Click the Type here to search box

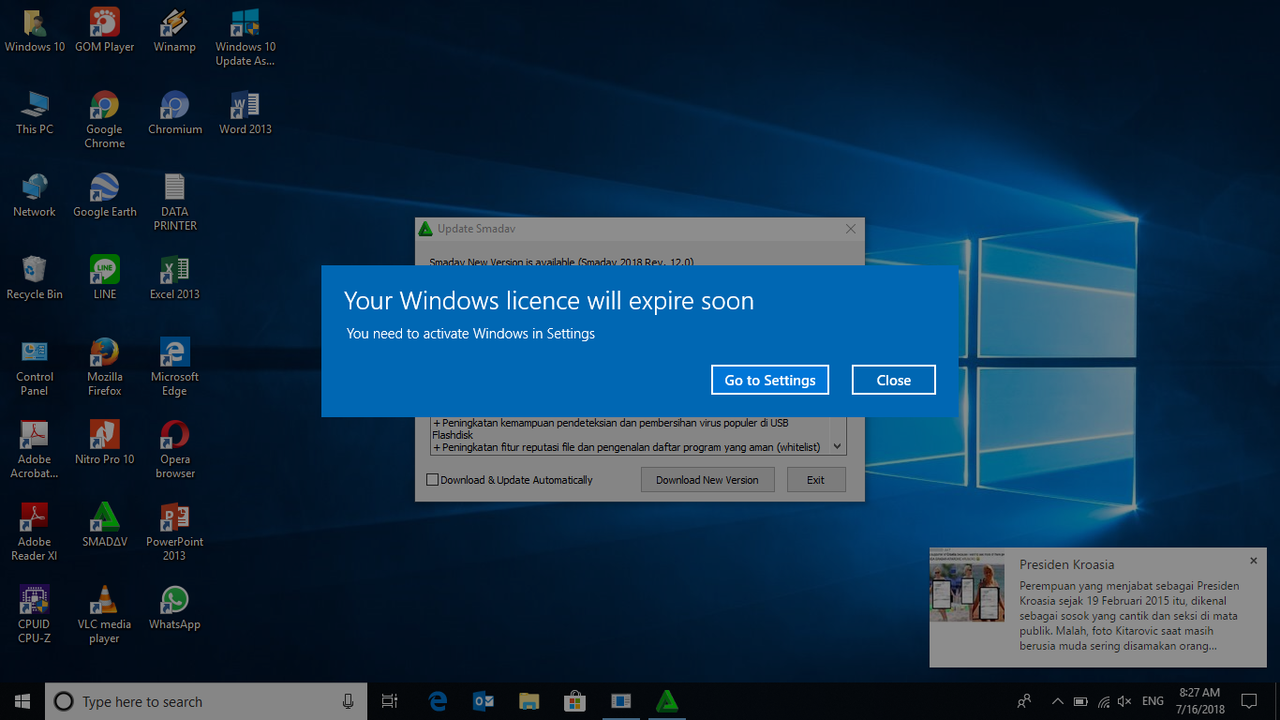[206, 701]
